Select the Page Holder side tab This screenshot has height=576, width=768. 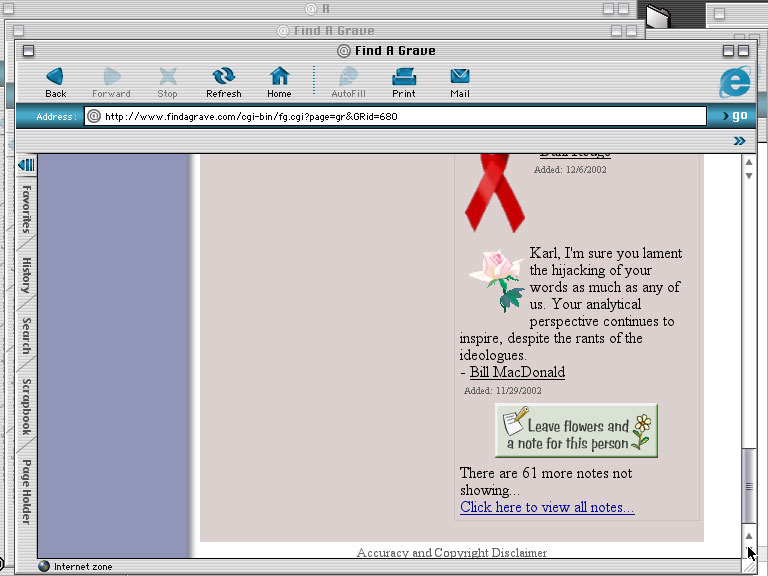pos(27,490)
